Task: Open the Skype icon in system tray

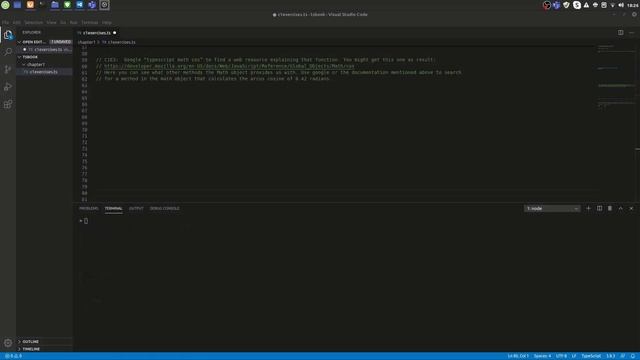Action: tap(577, 5)
